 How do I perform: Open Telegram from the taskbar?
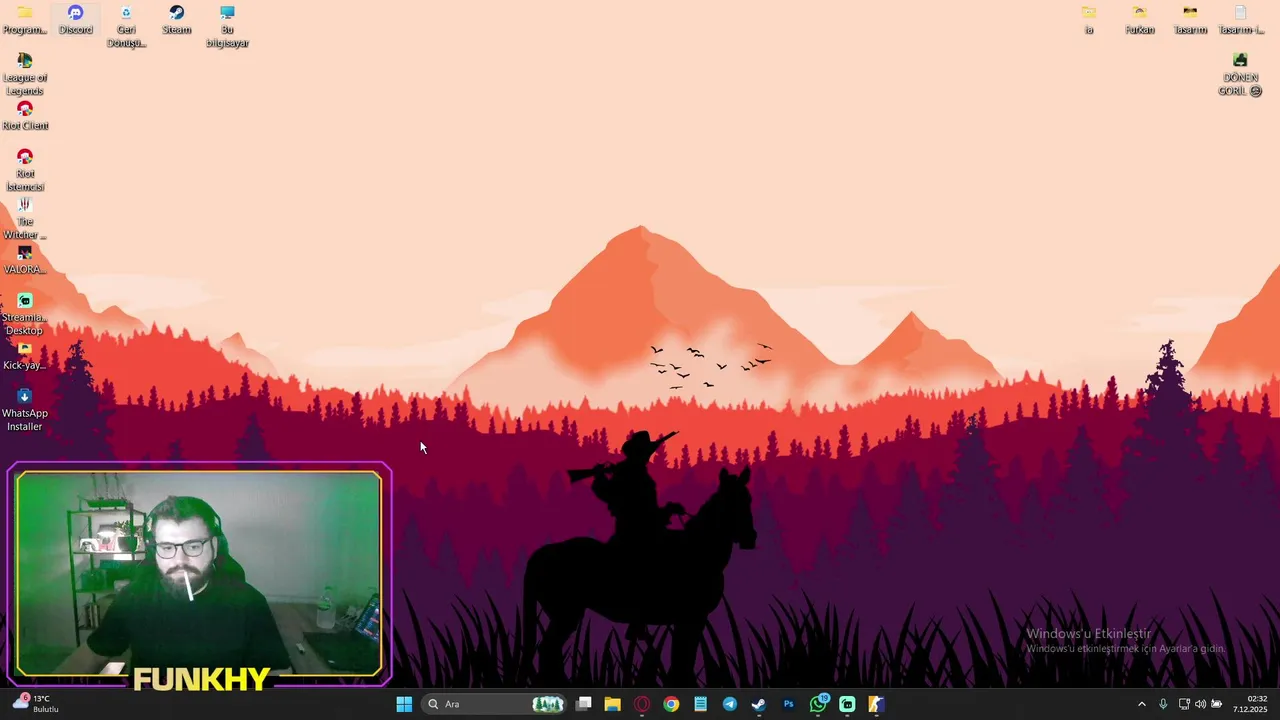[730, 704]
